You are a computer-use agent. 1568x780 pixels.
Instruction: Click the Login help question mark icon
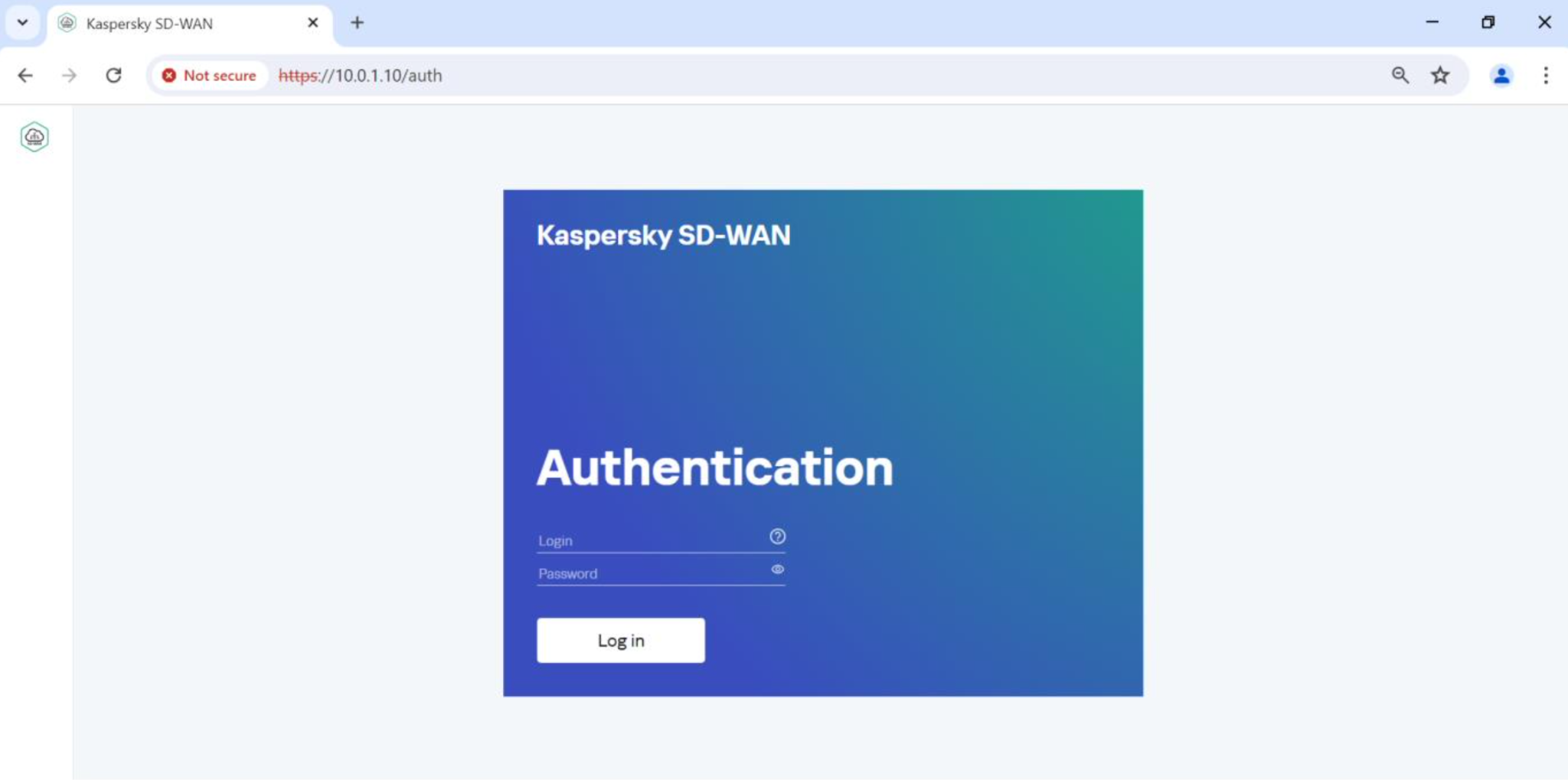[777, 537]
